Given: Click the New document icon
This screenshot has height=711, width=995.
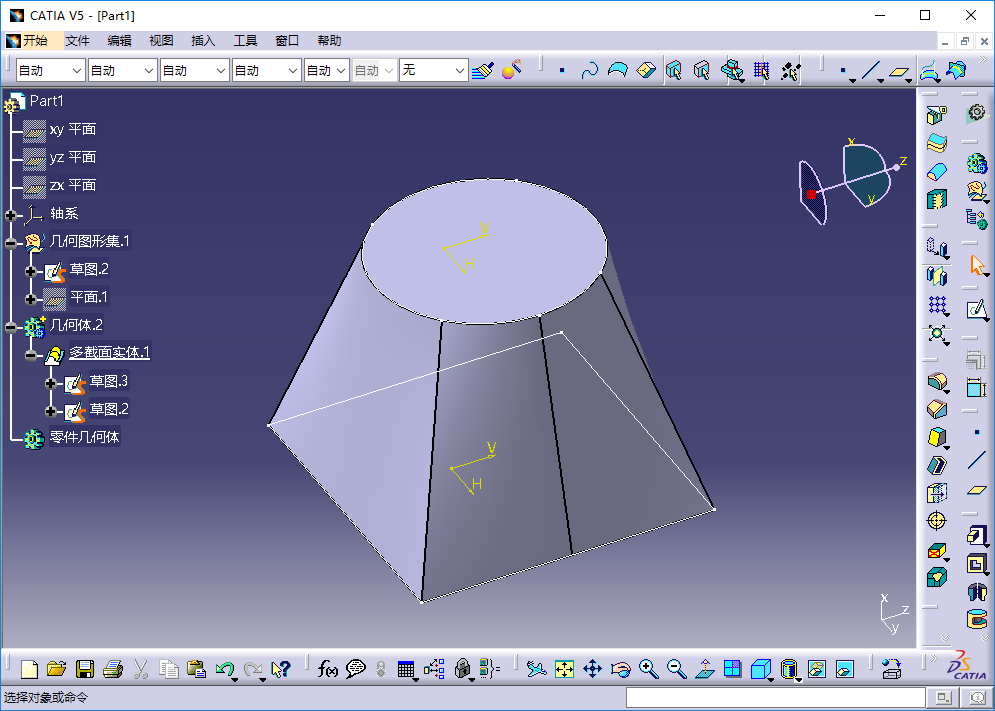Looking at the screenshot, I should [29, 669].
